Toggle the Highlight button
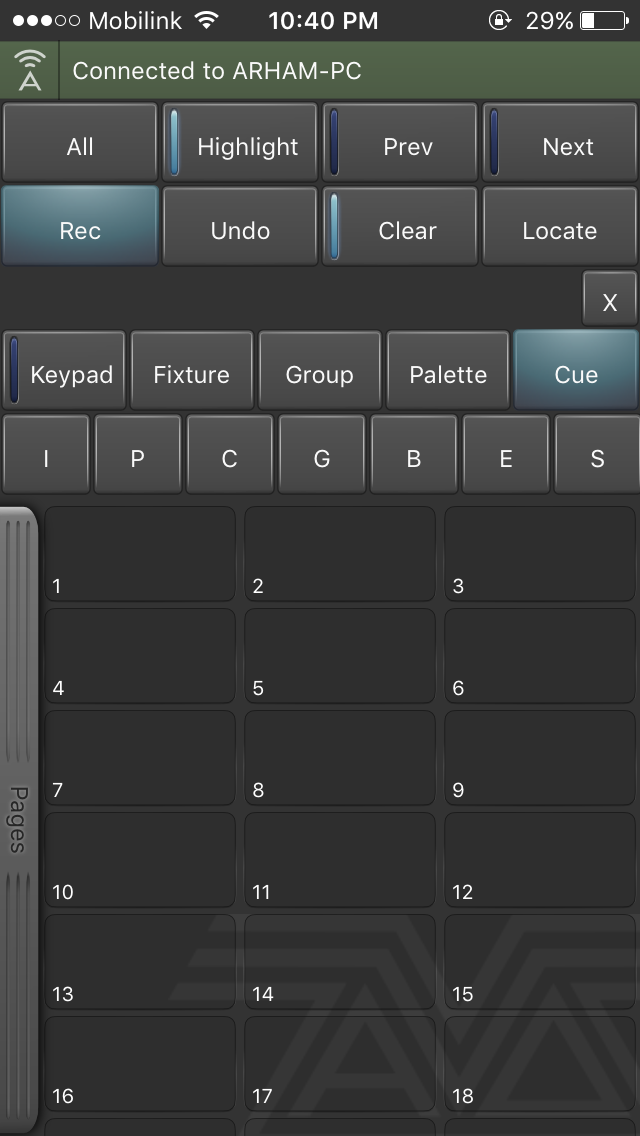This screenshot has height=1136, width=640. [x=240, y=145]
